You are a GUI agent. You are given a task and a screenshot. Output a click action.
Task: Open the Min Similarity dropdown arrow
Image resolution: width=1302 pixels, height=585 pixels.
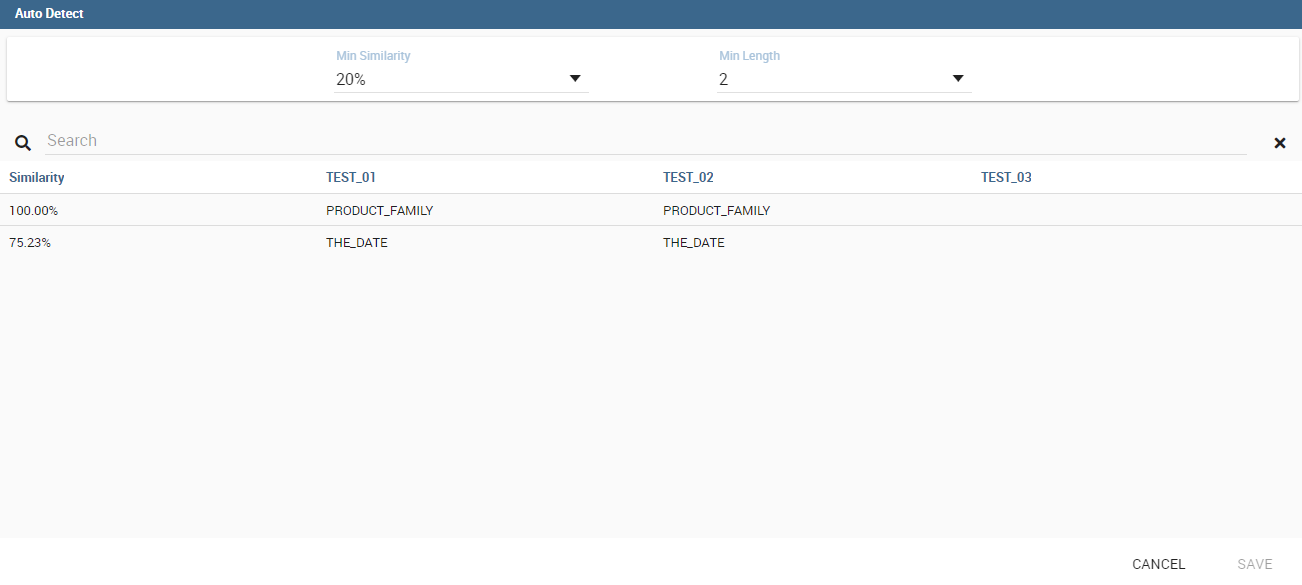[575, 79]
